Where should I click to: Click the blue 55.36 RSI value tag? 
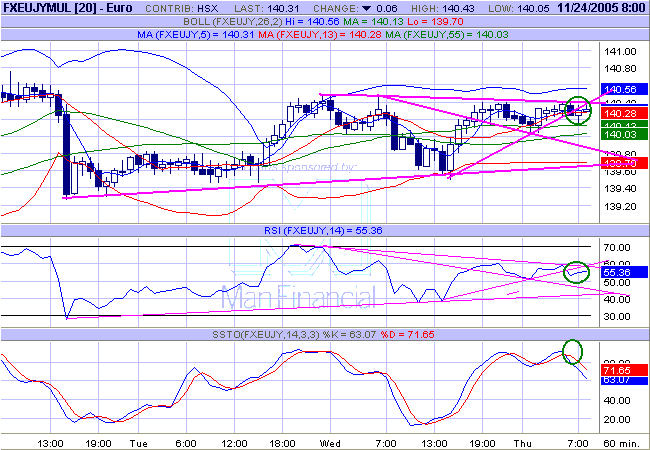pyautogui.click(x=624, y=272)
